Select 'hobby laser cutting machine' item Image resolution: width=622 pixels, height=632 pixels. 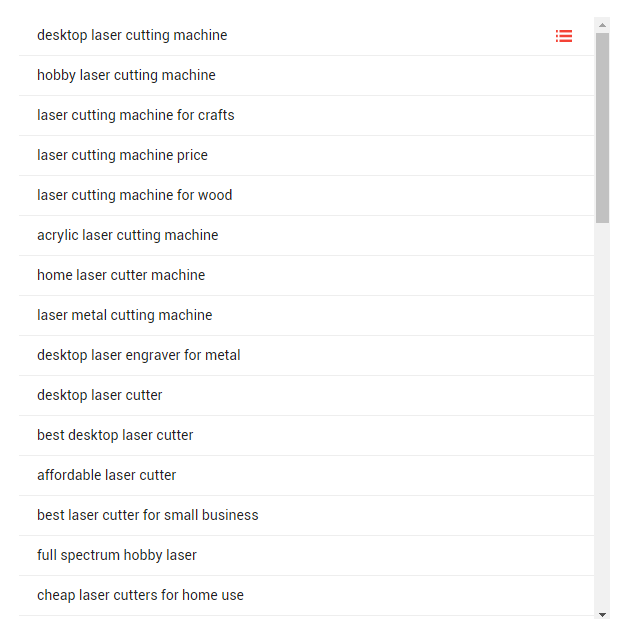click(x=126, y=75)
